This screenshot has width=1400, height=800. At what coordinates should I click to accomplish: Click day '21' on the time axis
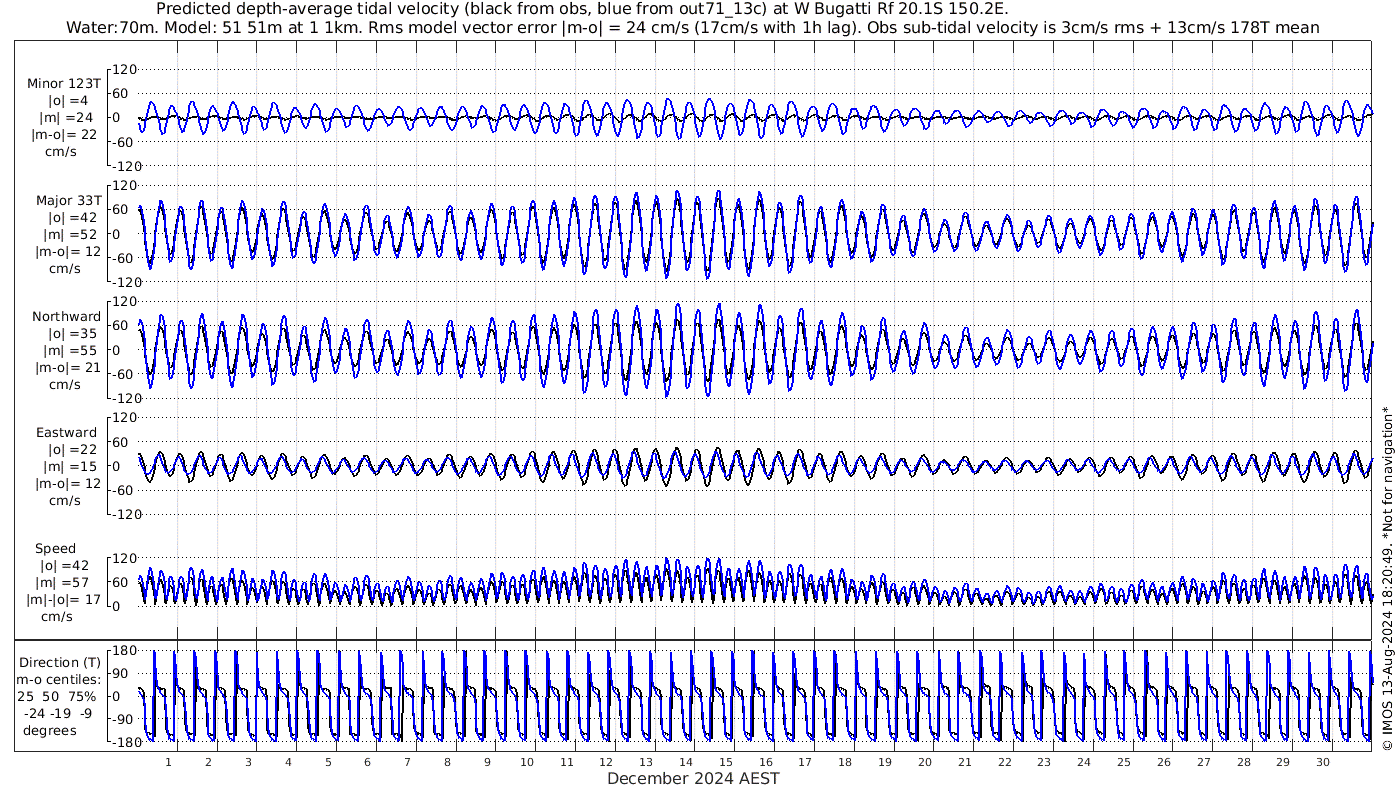[x=965, y=762]
